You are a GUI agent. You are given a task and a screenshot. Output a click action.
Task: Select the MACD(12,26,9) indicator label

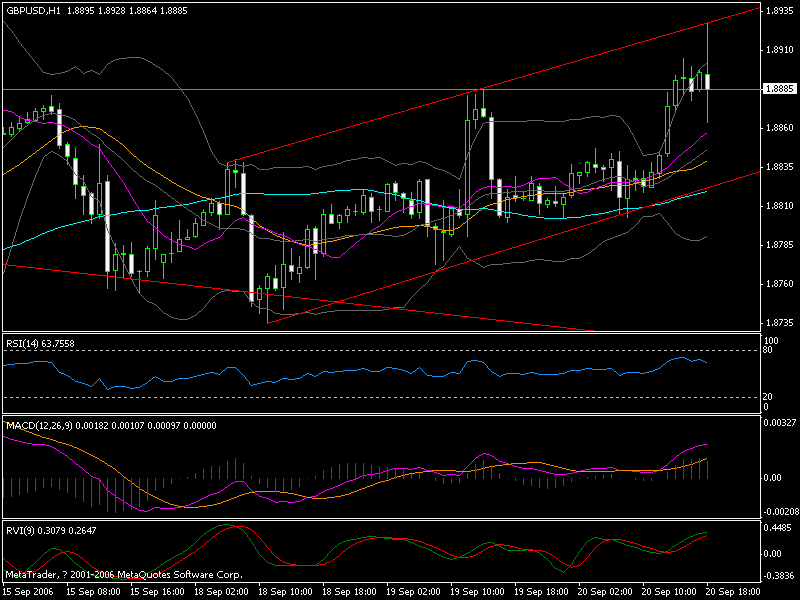(111, 426)
